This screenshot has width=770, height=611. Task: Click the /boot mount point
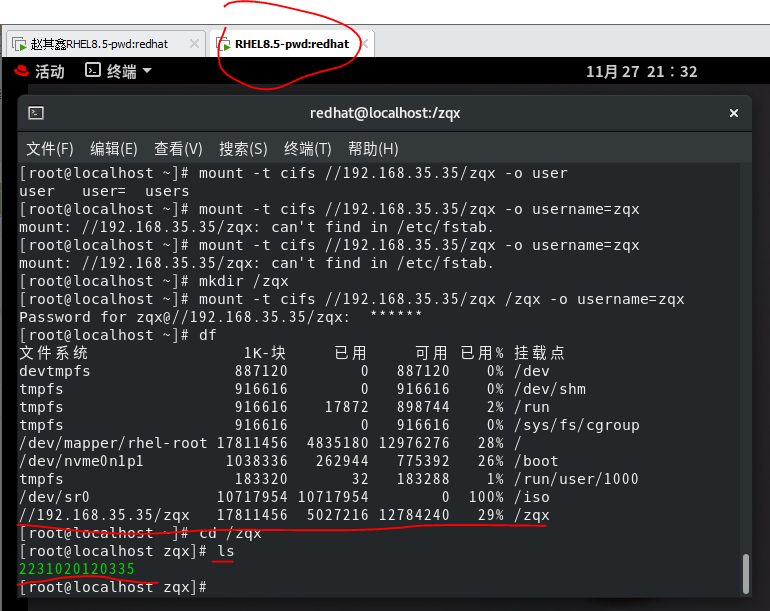[536, 461]
